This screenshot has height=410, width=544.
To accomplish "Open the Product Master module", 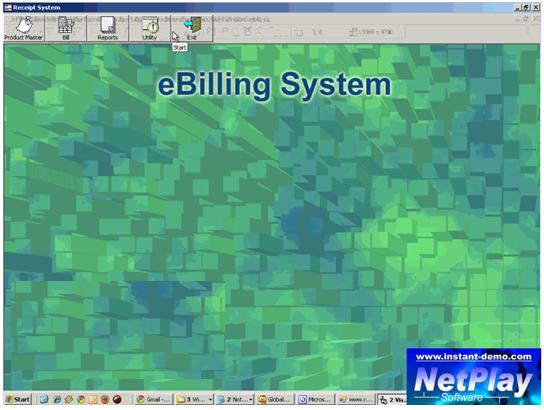I will 24,28.
